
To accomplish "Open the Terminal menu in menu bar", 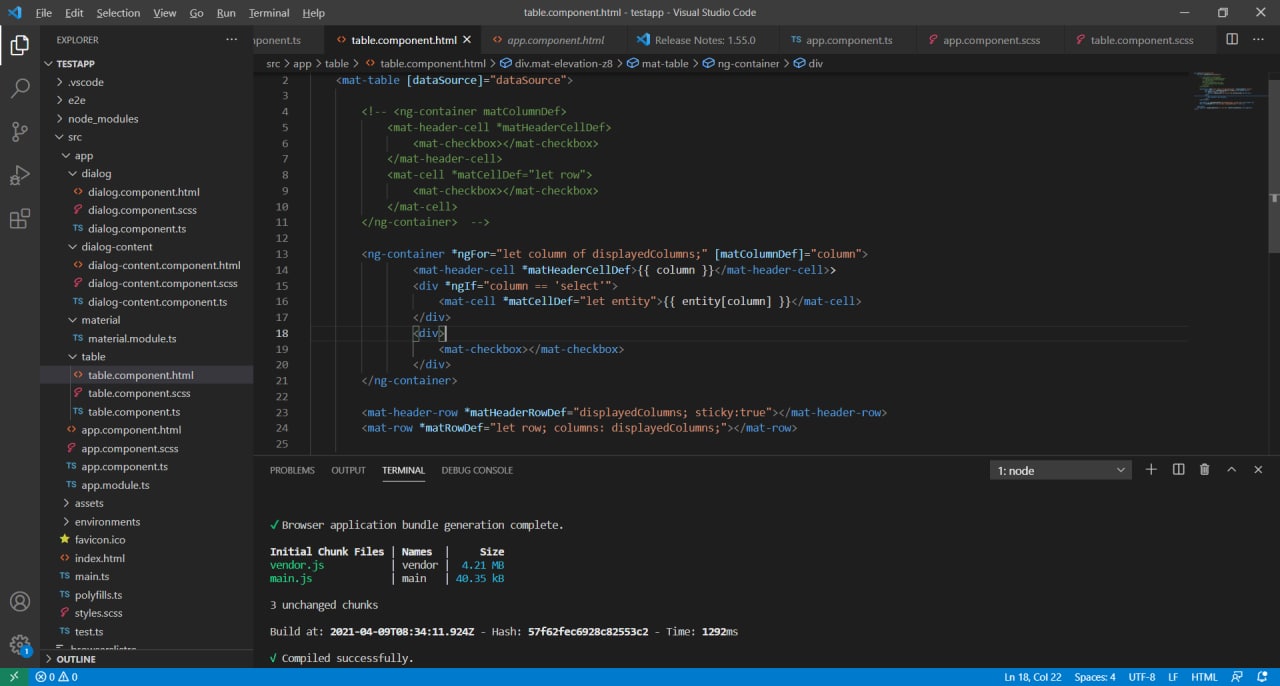I will pyautogui.click(x=268, y=13).
